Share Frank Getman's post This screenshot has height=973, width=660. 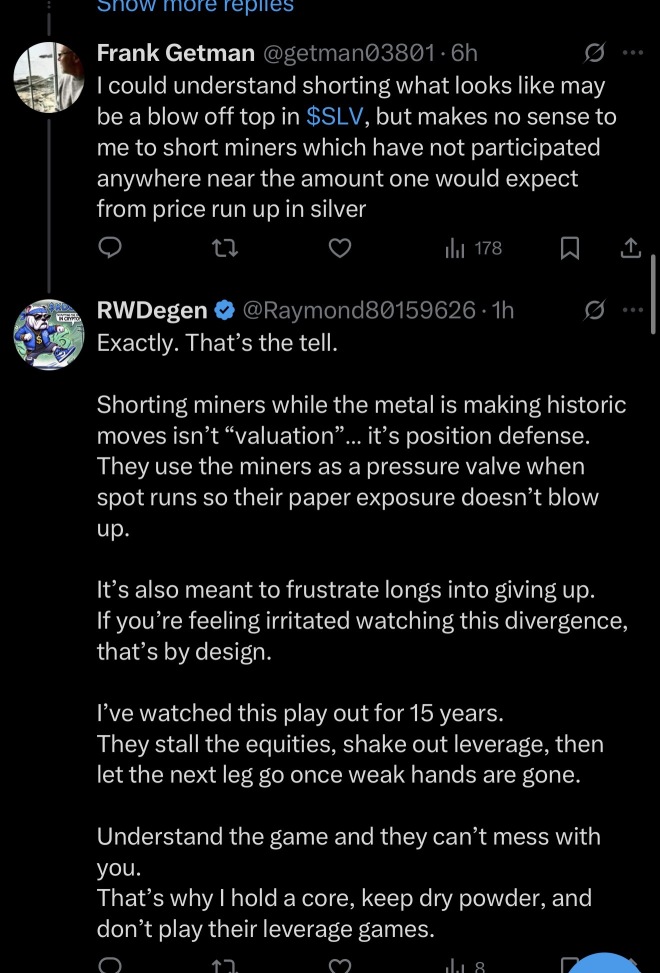(x=630, y=248)
